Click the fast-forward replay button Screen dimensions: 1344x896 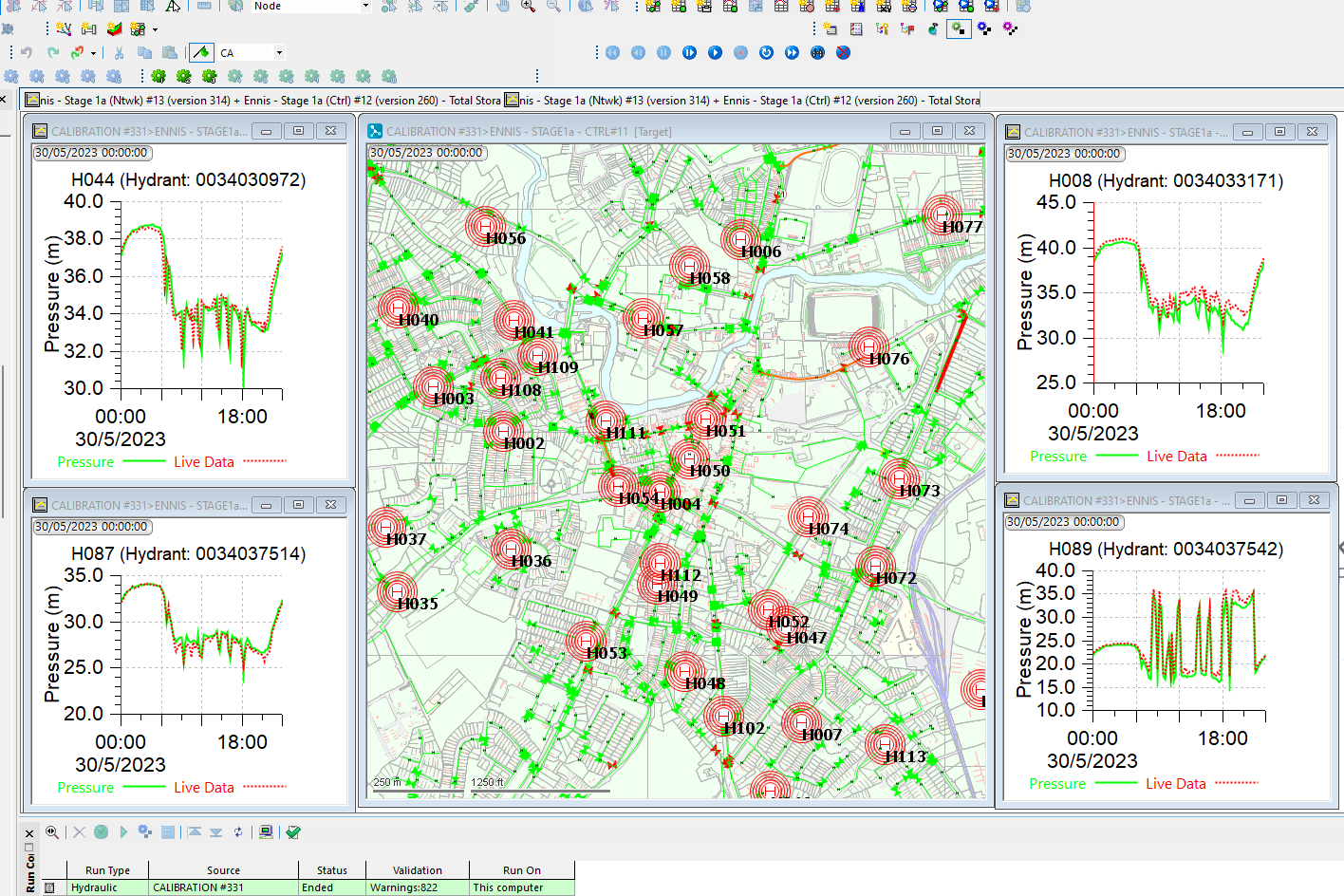click(x=792, y=53)
